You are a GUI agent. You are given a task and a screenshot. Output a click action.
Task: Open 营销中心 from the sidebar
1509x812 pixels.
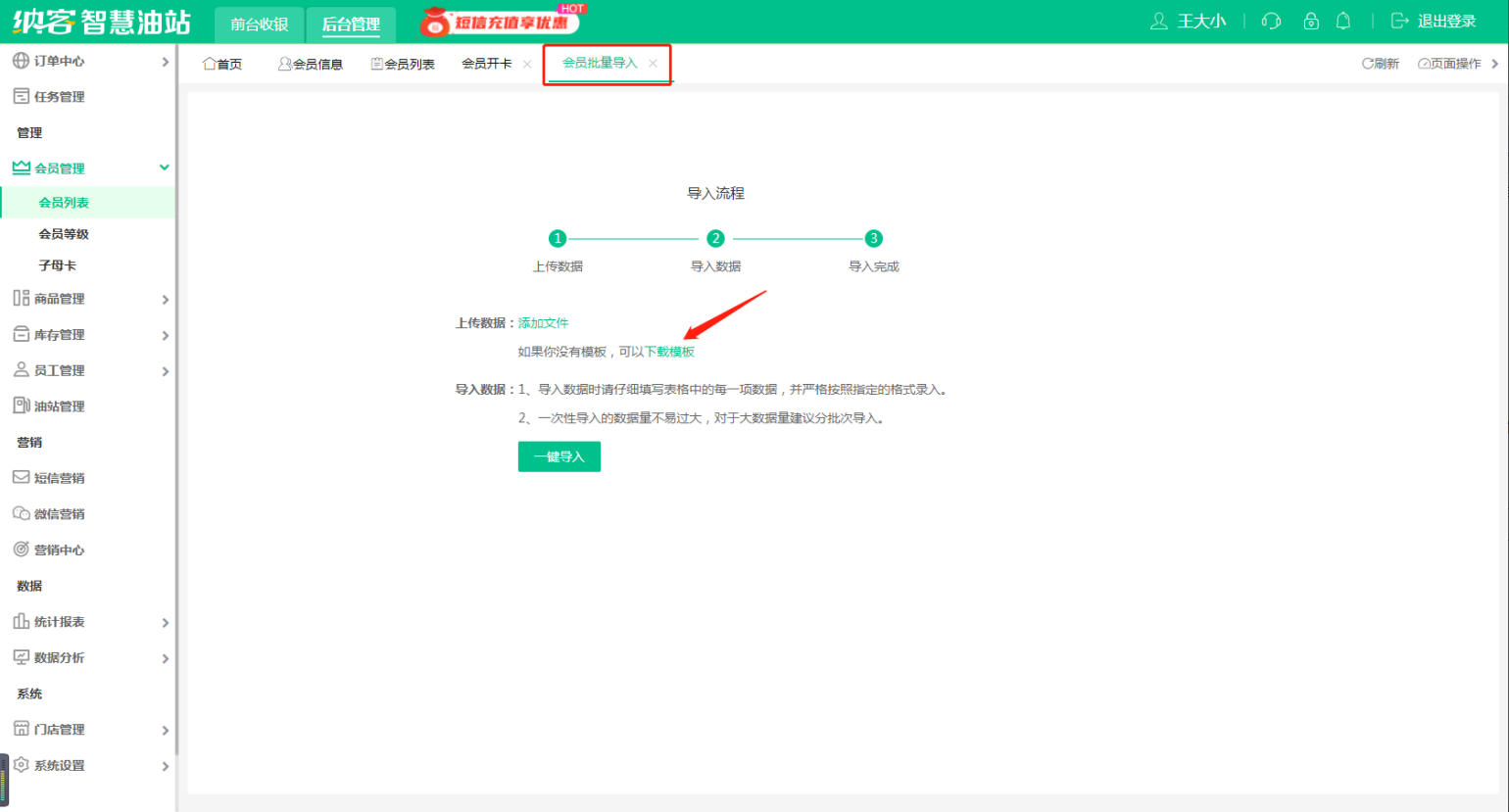59,550
